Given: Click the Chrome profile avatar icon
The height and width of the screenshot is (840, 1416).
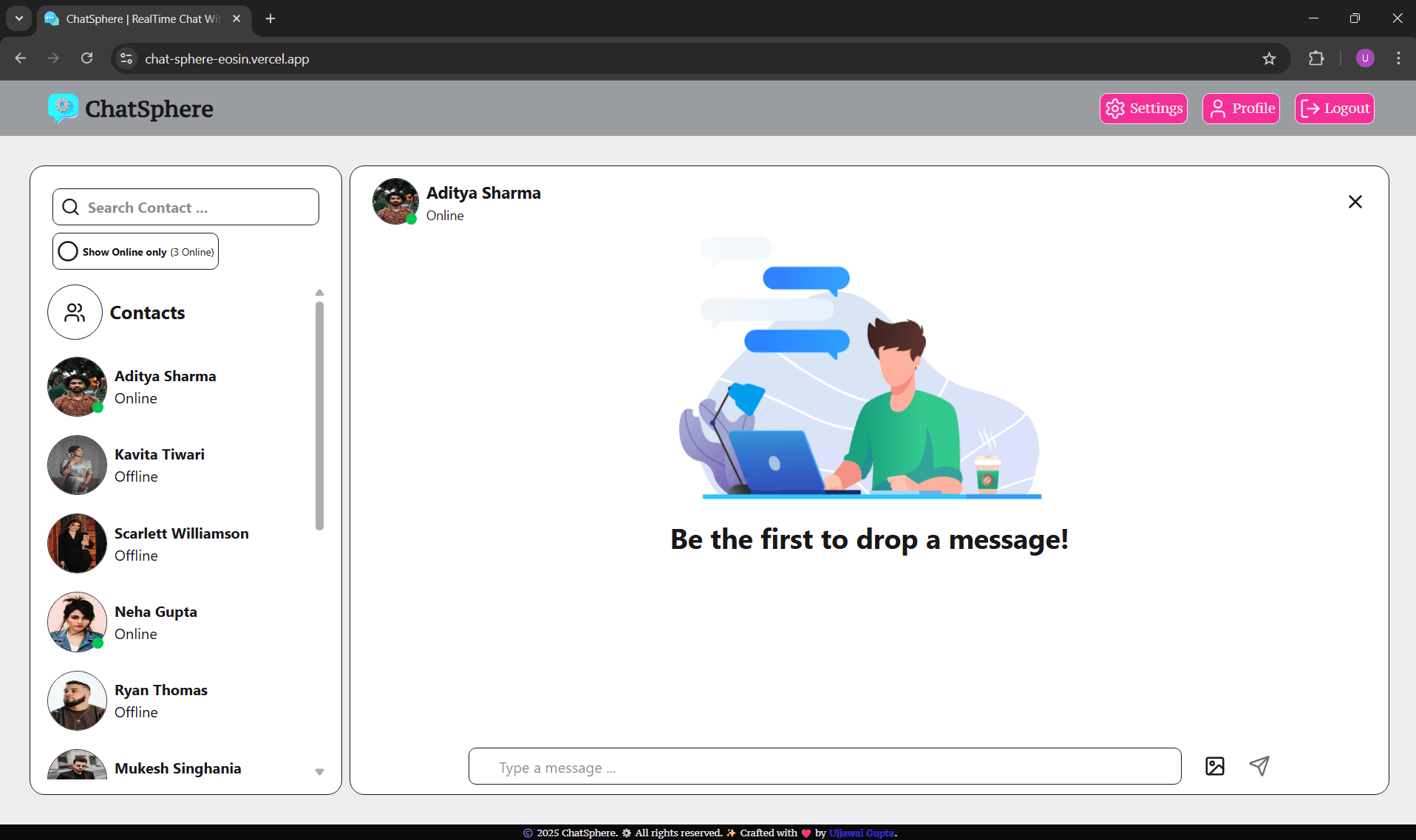Looking at the screenshot, I should point(1364,58).
